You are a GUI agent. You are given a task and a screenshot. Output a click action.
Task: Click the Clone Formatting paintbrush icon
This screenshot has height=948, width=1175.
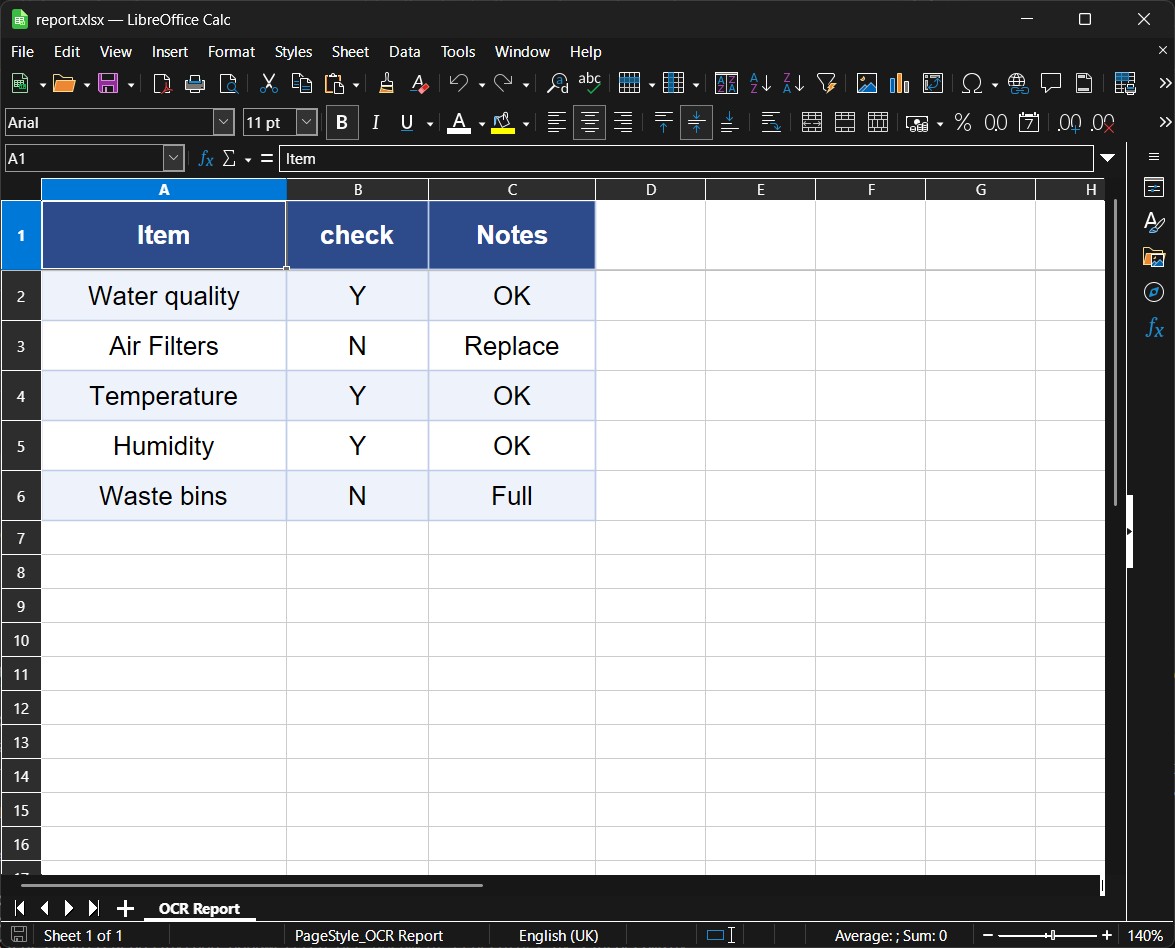386,84
